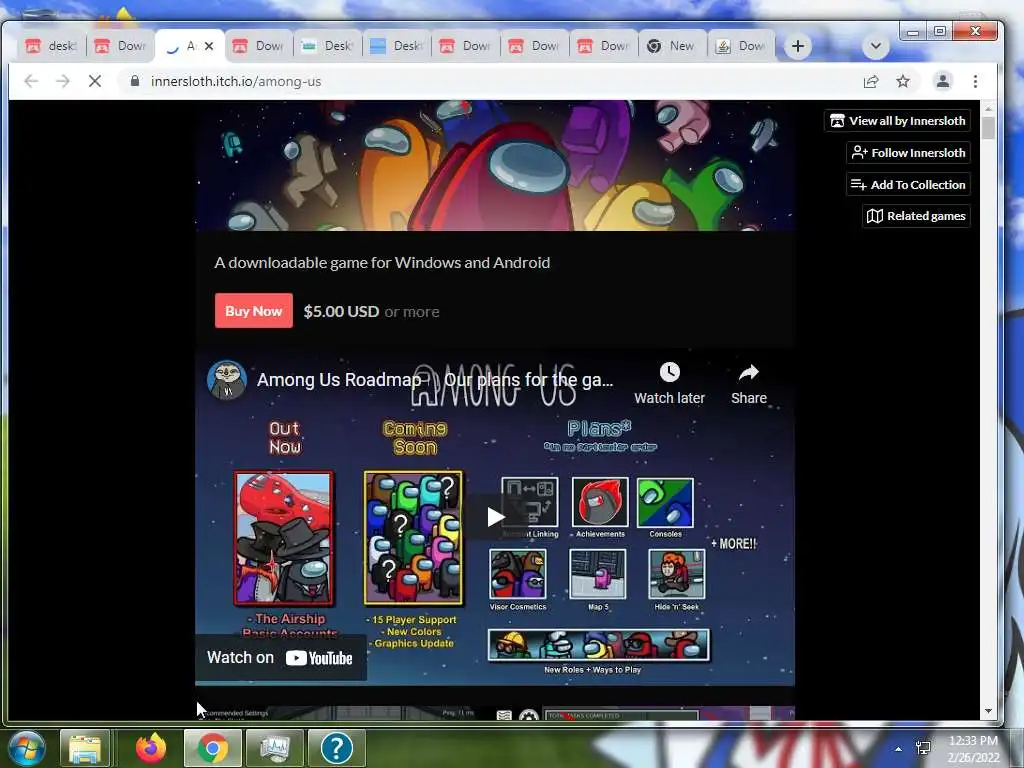
Task: Select the sixth tab with blue icon
Action: tap(397, 46)
